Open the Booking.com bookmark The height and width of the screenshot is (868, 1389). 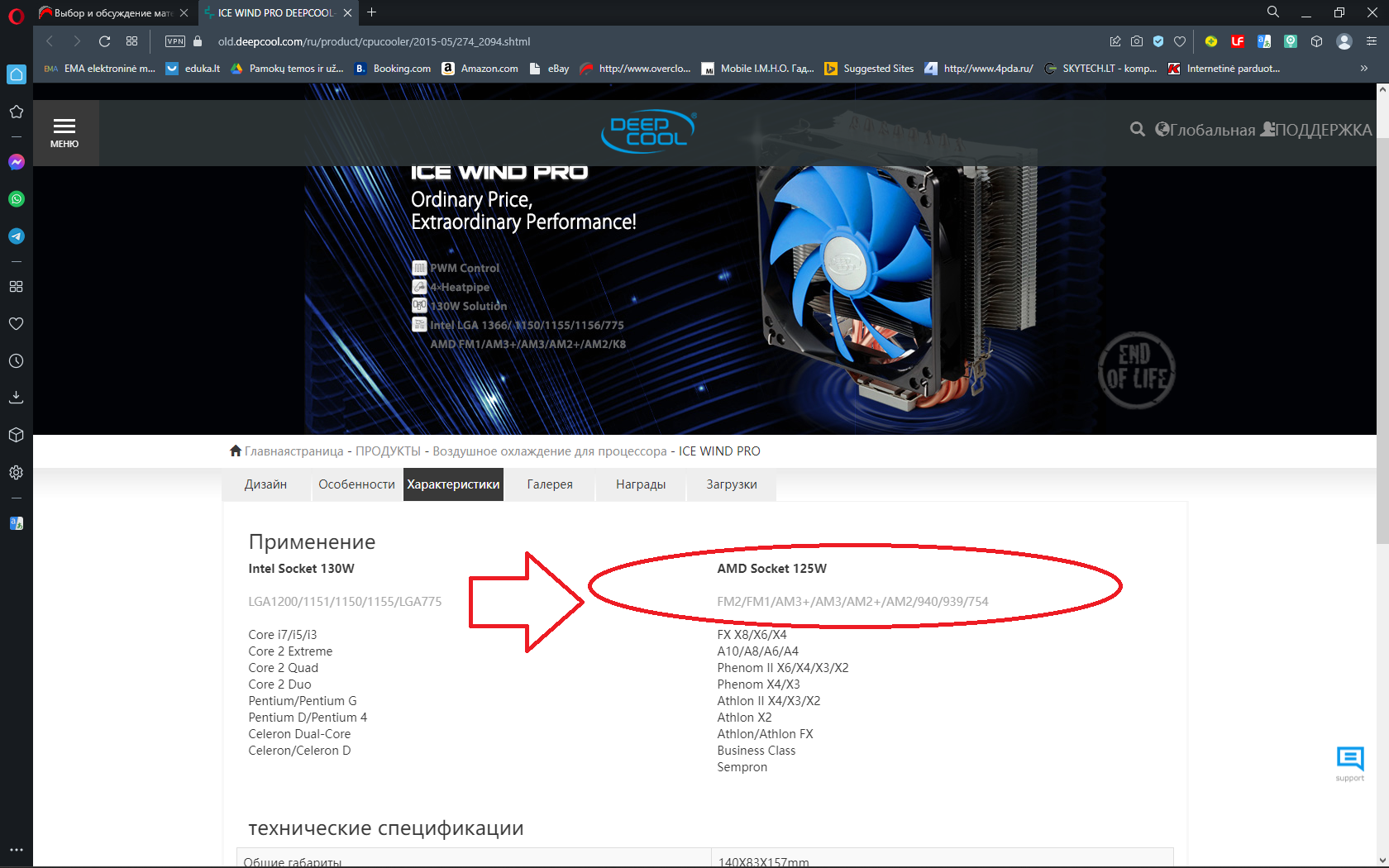[393, 69]
